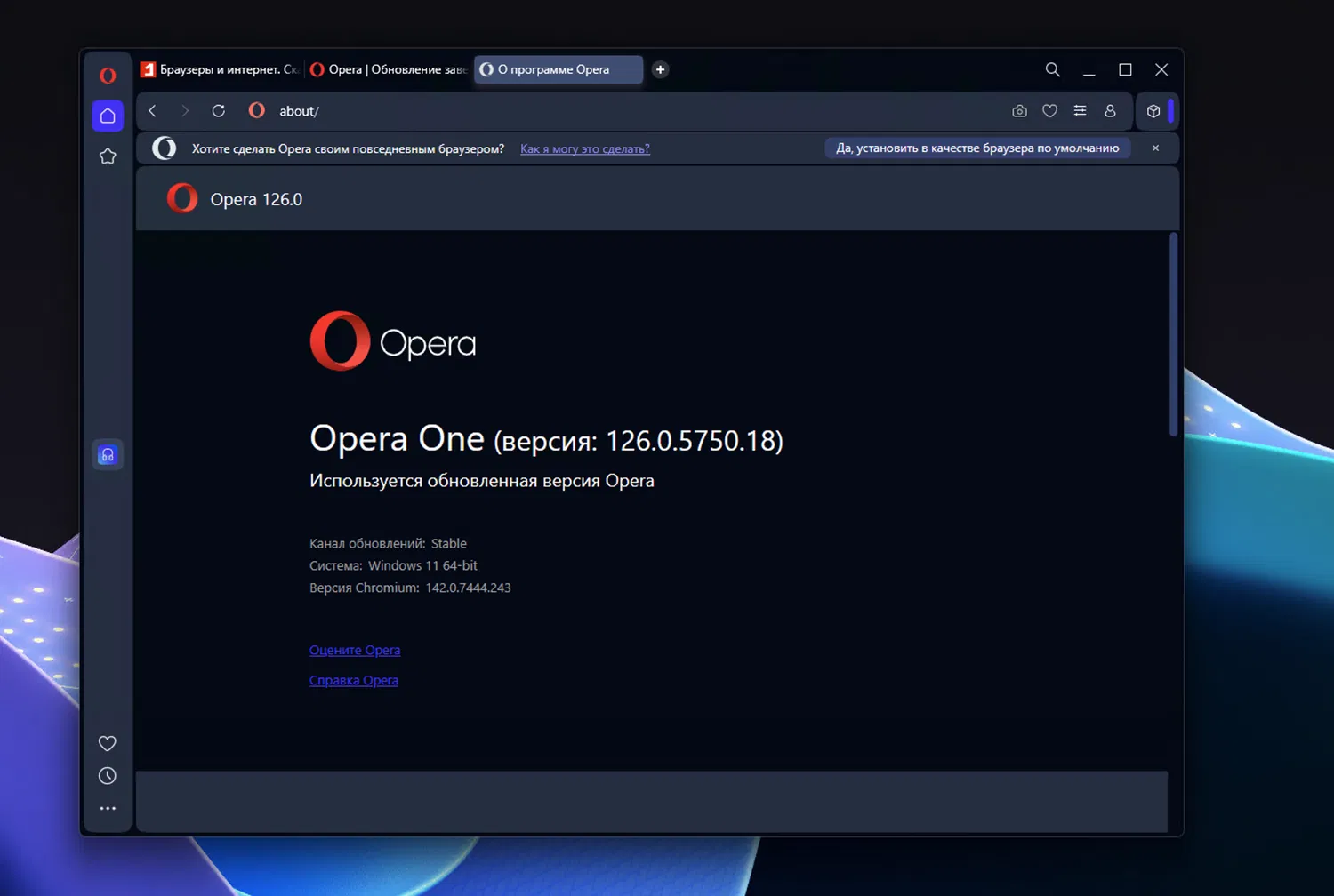Select the 'О программе Opera' tab

click(559, 69)
